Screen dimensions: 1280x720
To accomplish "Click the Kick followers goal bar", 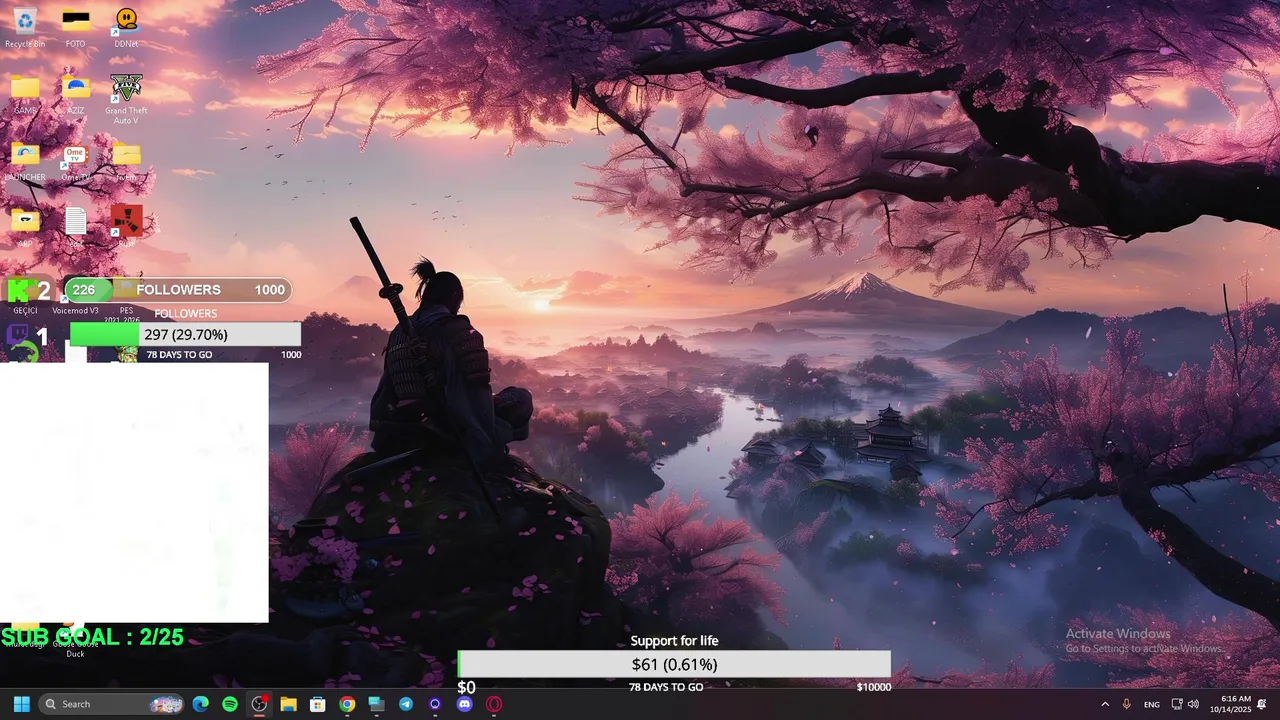I will pyautogui.click(x=178, y=290).
